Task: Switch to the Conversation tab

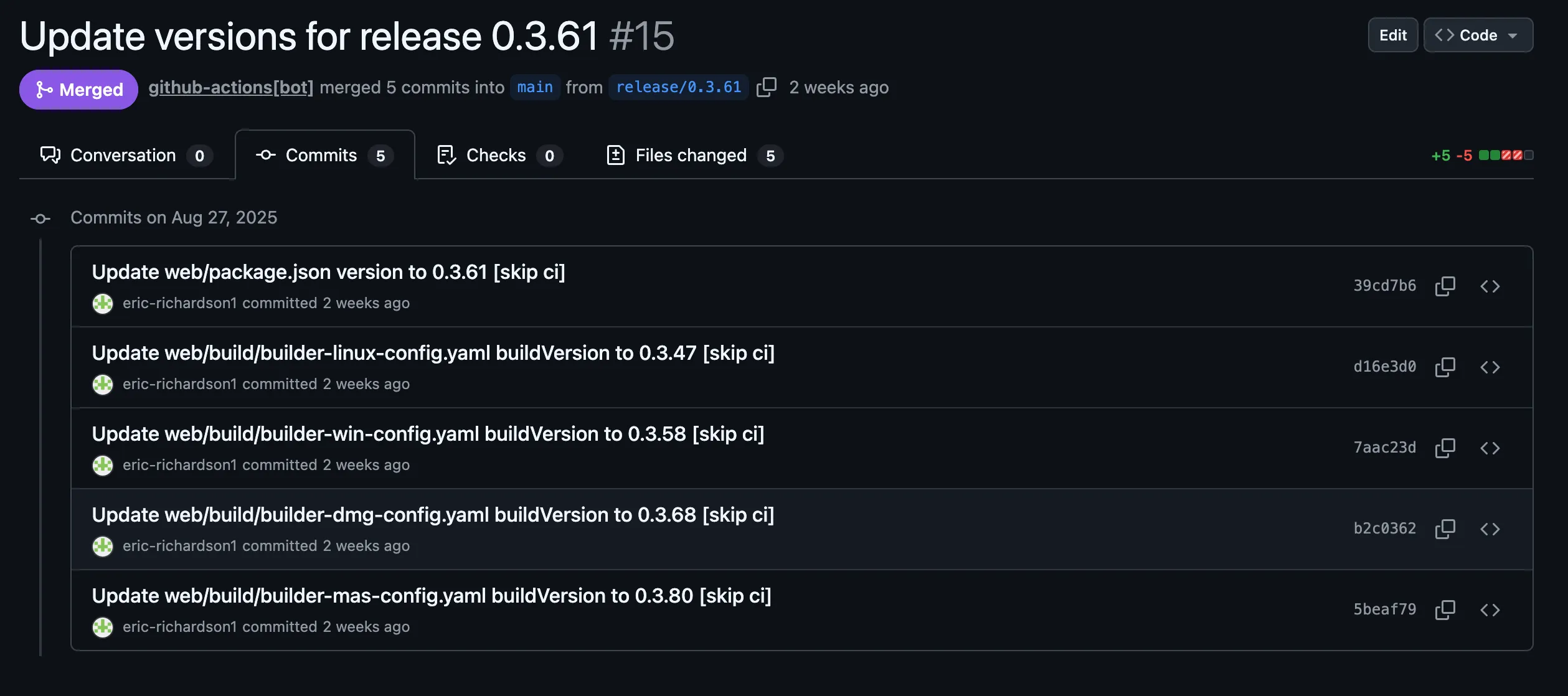Action: [125, 155]
